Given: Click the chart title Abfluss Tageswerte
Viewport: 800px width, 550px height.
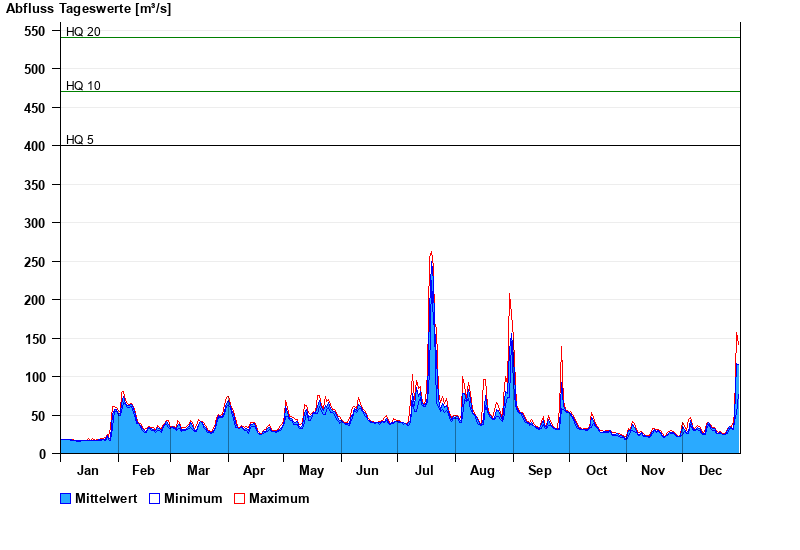Looking at the screenshot, I should pos(88,9).
